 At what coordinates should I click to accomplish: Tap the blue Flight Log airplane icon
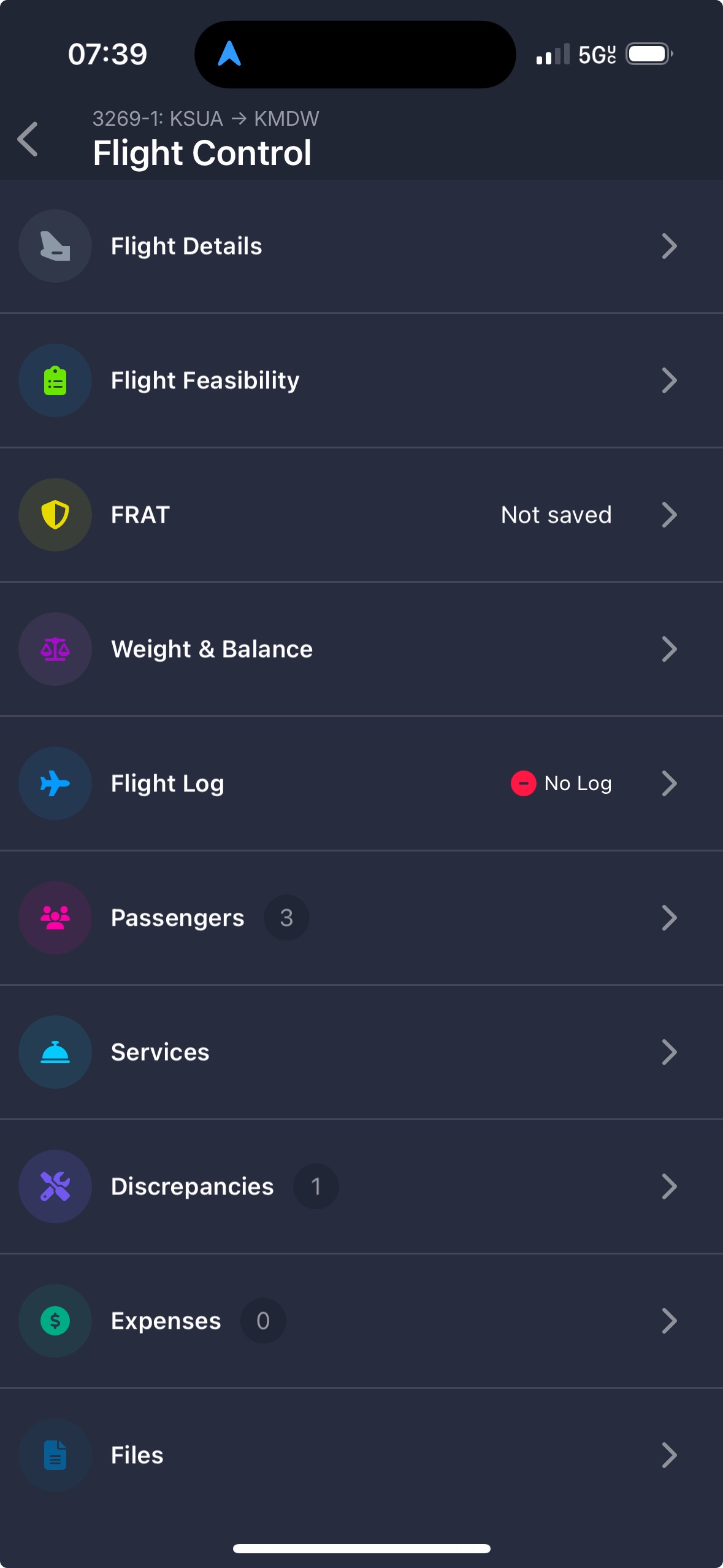click(x=55, y=783)
